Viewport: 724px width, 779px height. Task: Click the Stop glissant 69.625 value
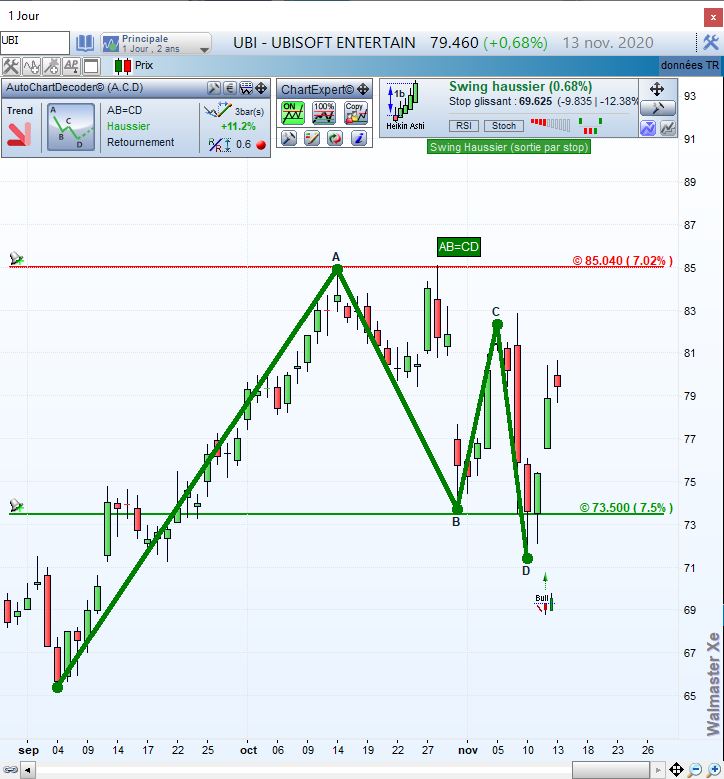535,101
